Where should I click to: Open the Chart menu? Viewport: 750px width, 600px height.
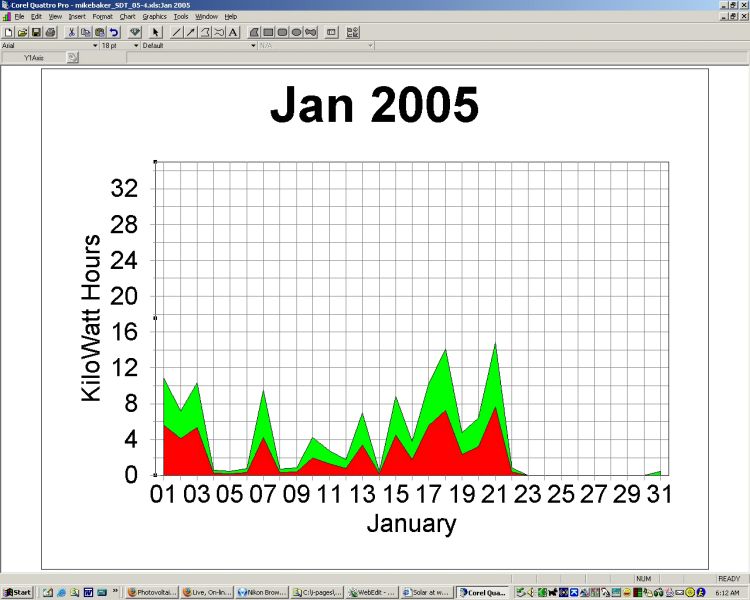pos(127,17)
